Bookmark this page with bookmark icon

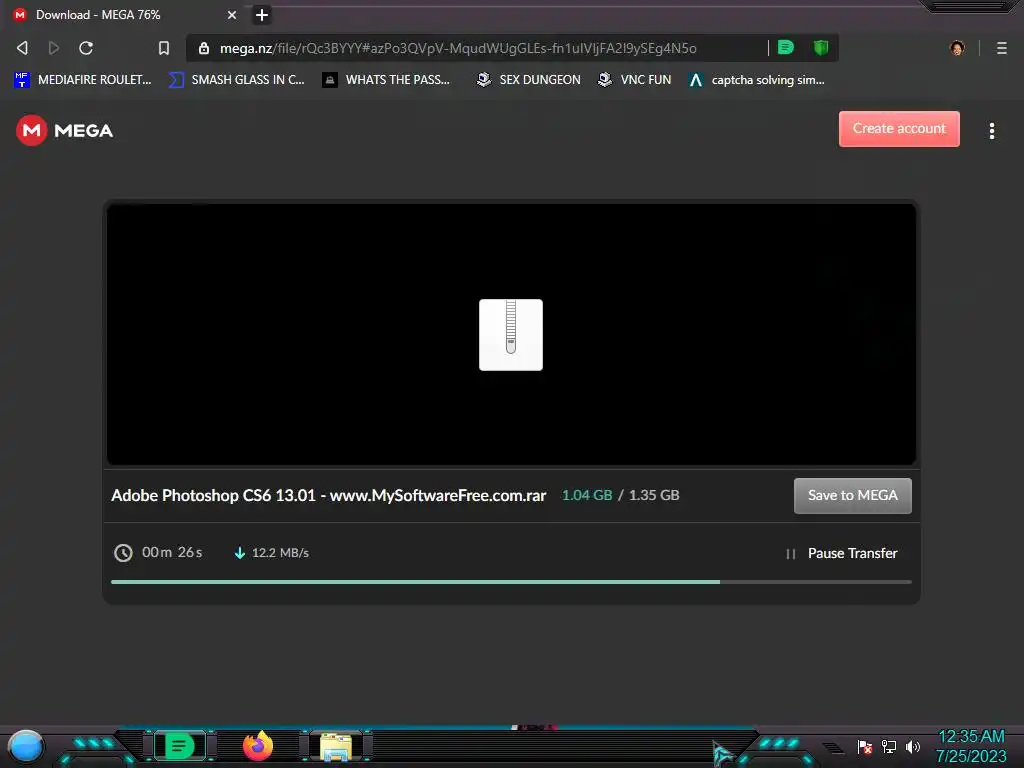coord(164,48)
